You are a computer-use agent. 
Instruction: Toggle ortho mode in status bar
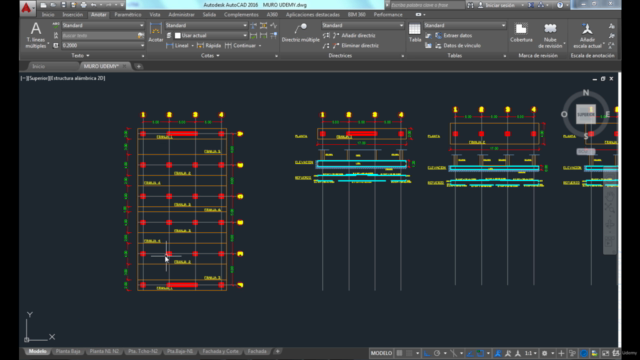(x=427, y=353)
